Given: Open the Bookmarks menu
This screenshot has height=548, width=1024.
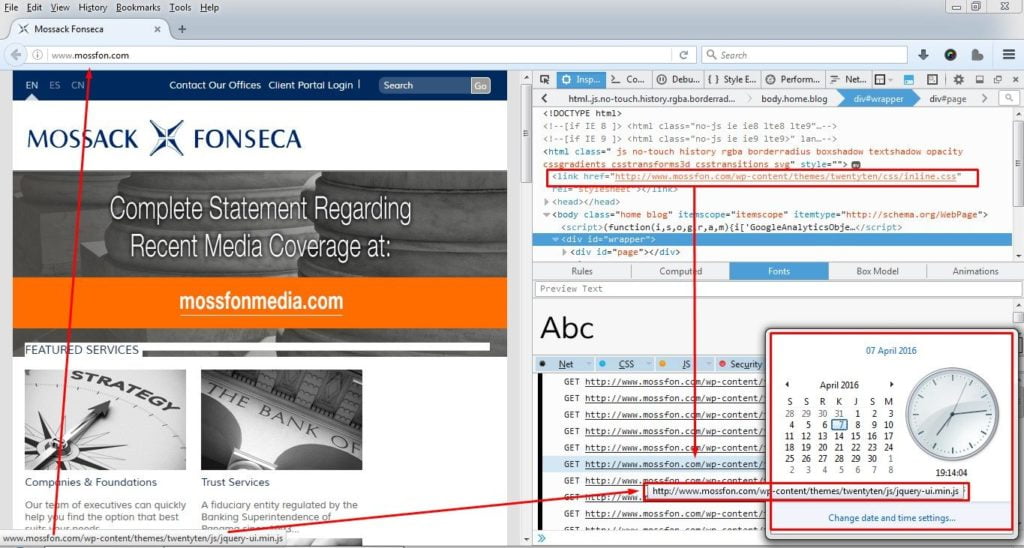Looking at the screenshot, I should pos(138,7).
